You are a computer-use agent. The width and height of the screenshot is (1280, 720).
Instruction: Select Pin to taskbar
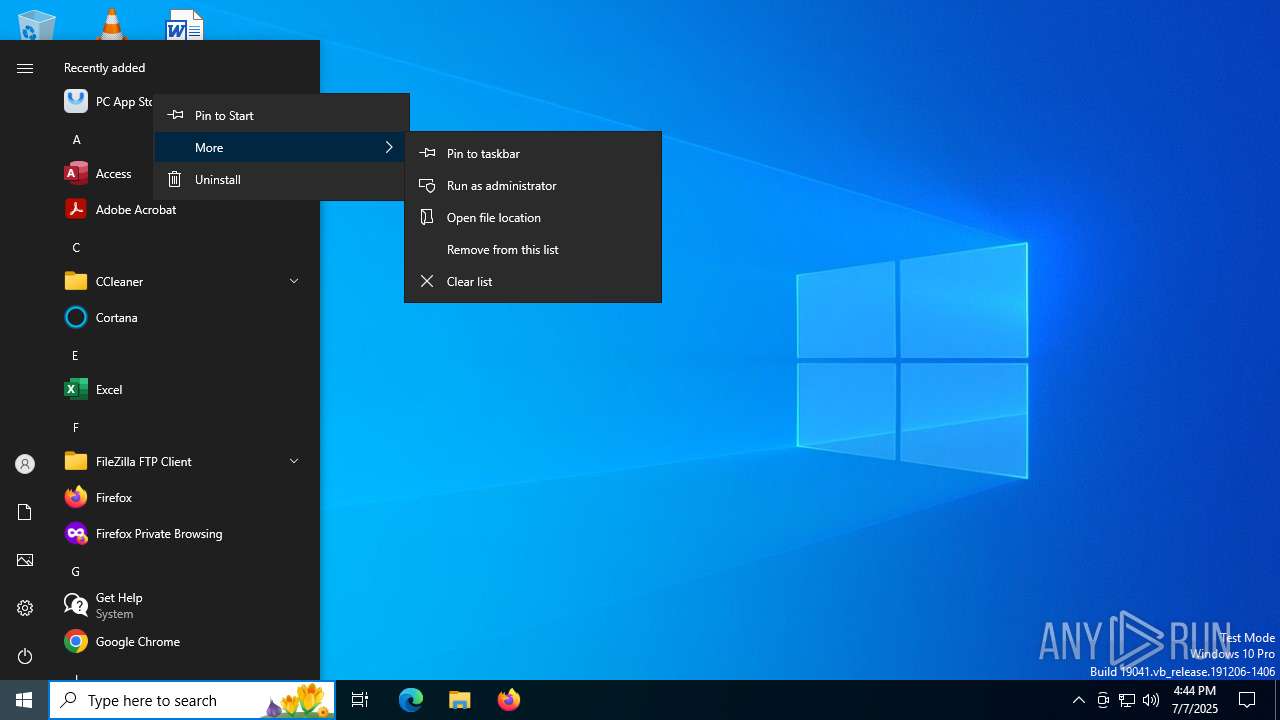point(533,153)
